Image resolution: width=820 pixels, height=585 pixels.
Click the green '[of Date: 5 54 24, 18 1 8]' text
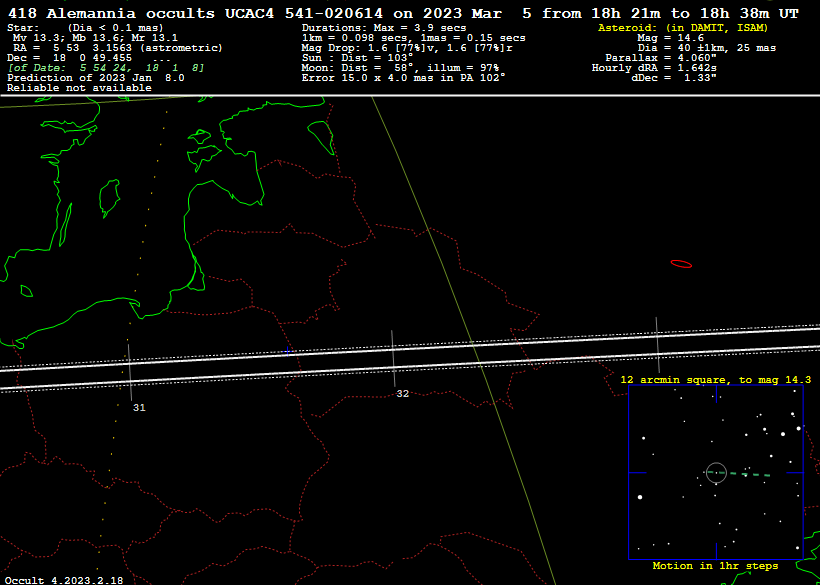pyautogui.click(x=106, y=68)
